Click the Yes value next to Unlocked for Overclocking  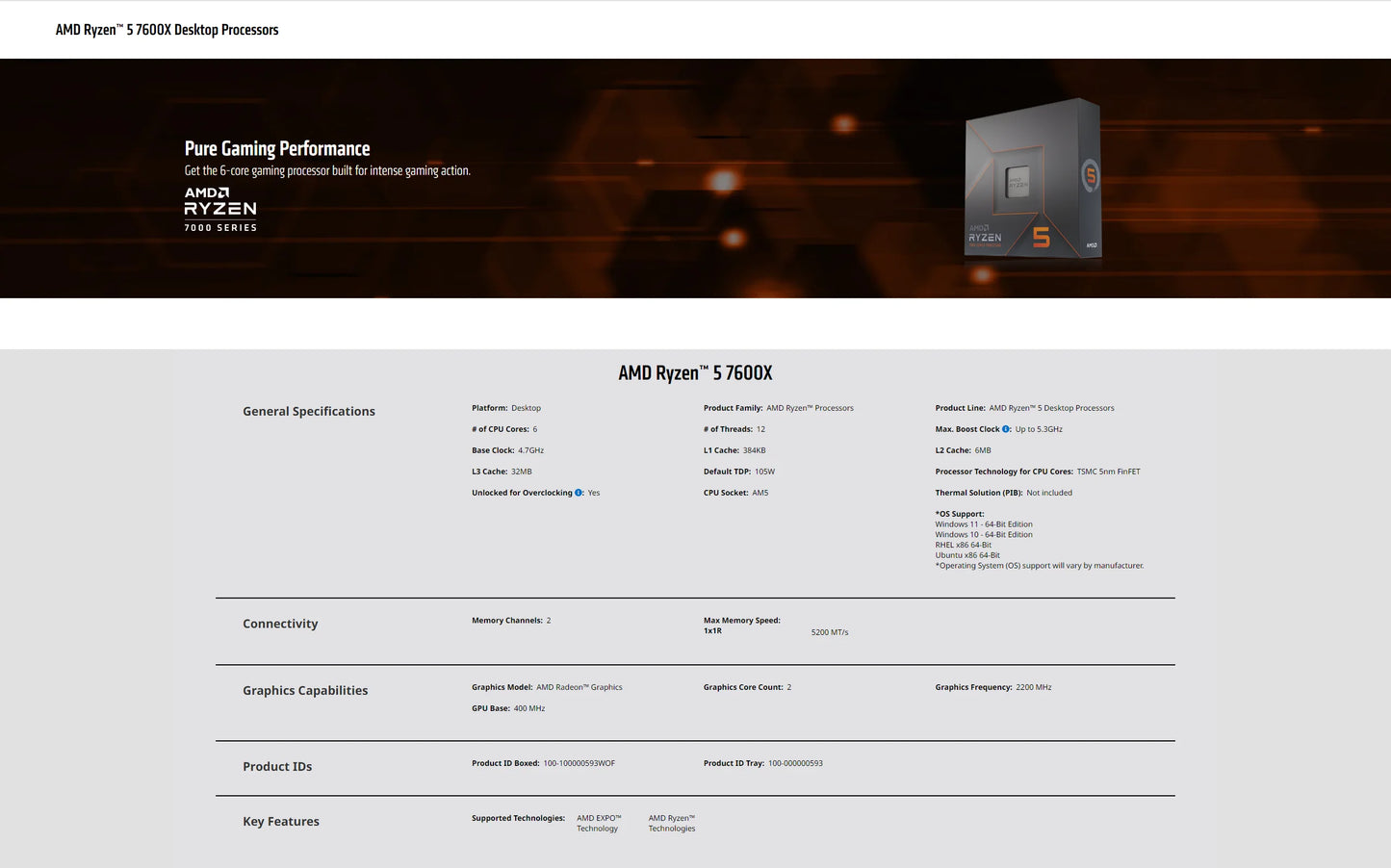click(594, 493)
